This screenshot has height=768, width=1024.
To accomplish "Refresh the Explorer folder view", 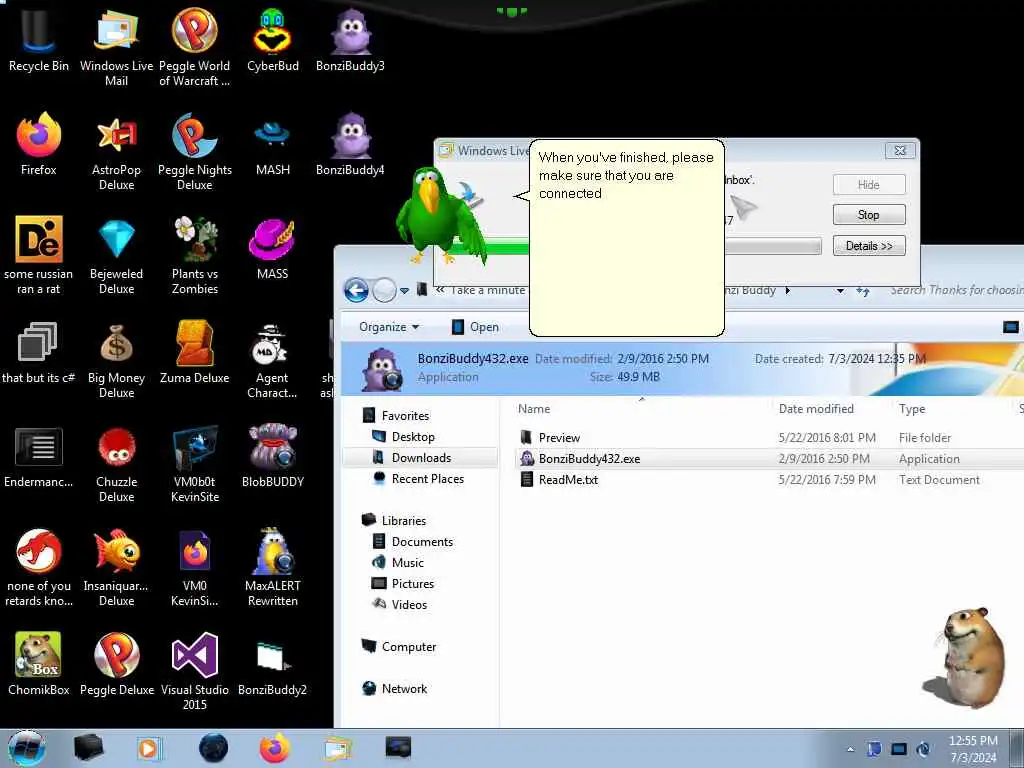I will [863, 291].
